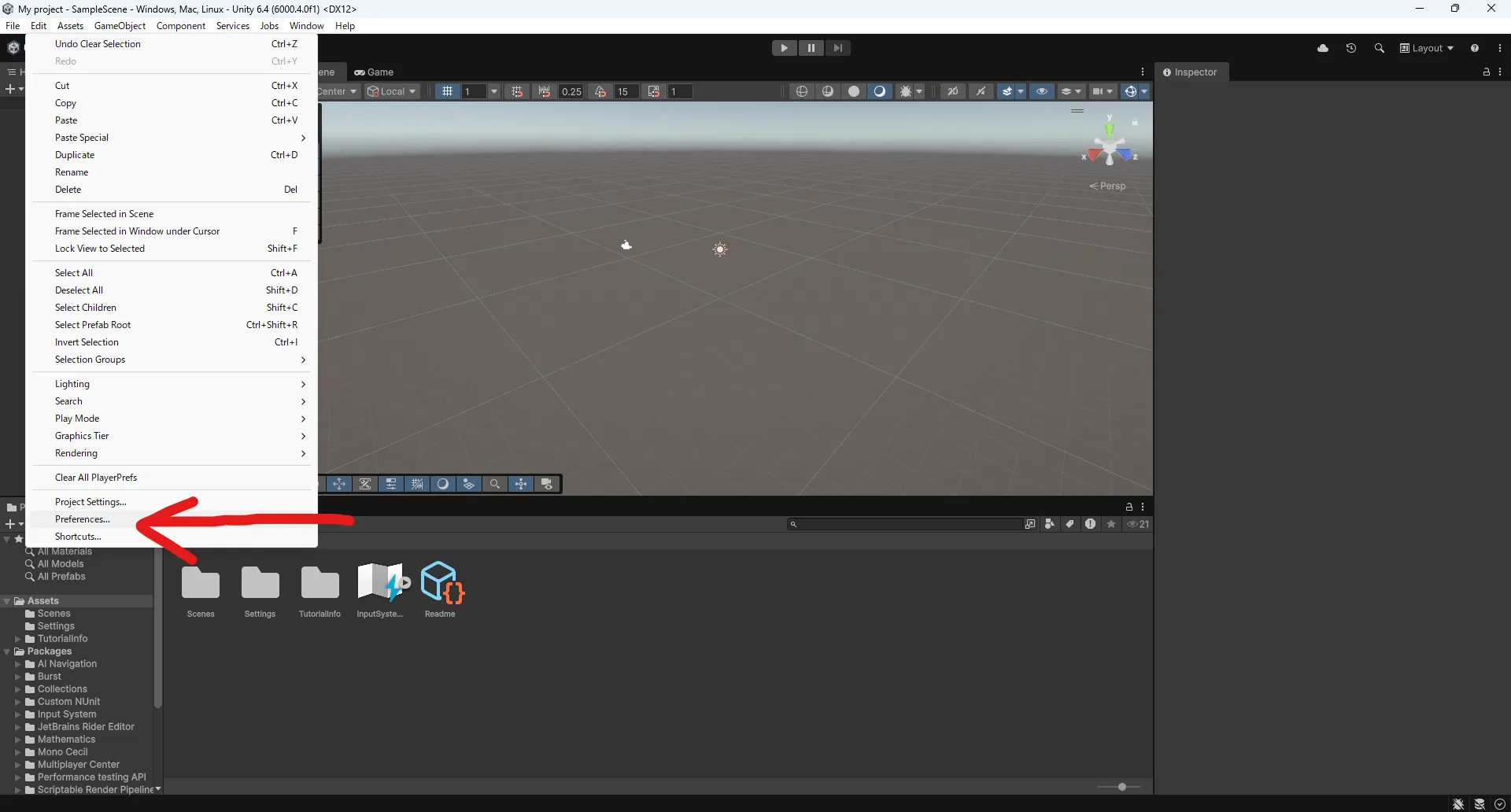Click Clear All PlayerPrefs in the menu

(96, 477)
